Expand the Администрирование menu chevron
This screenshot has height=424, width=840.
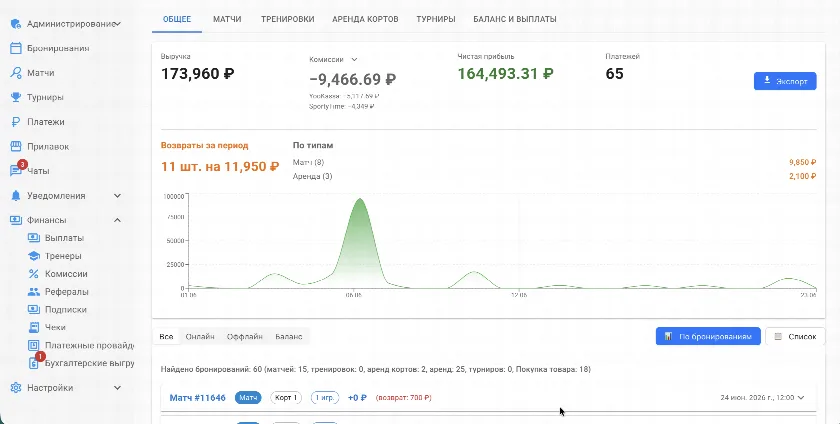click(118, 24)
